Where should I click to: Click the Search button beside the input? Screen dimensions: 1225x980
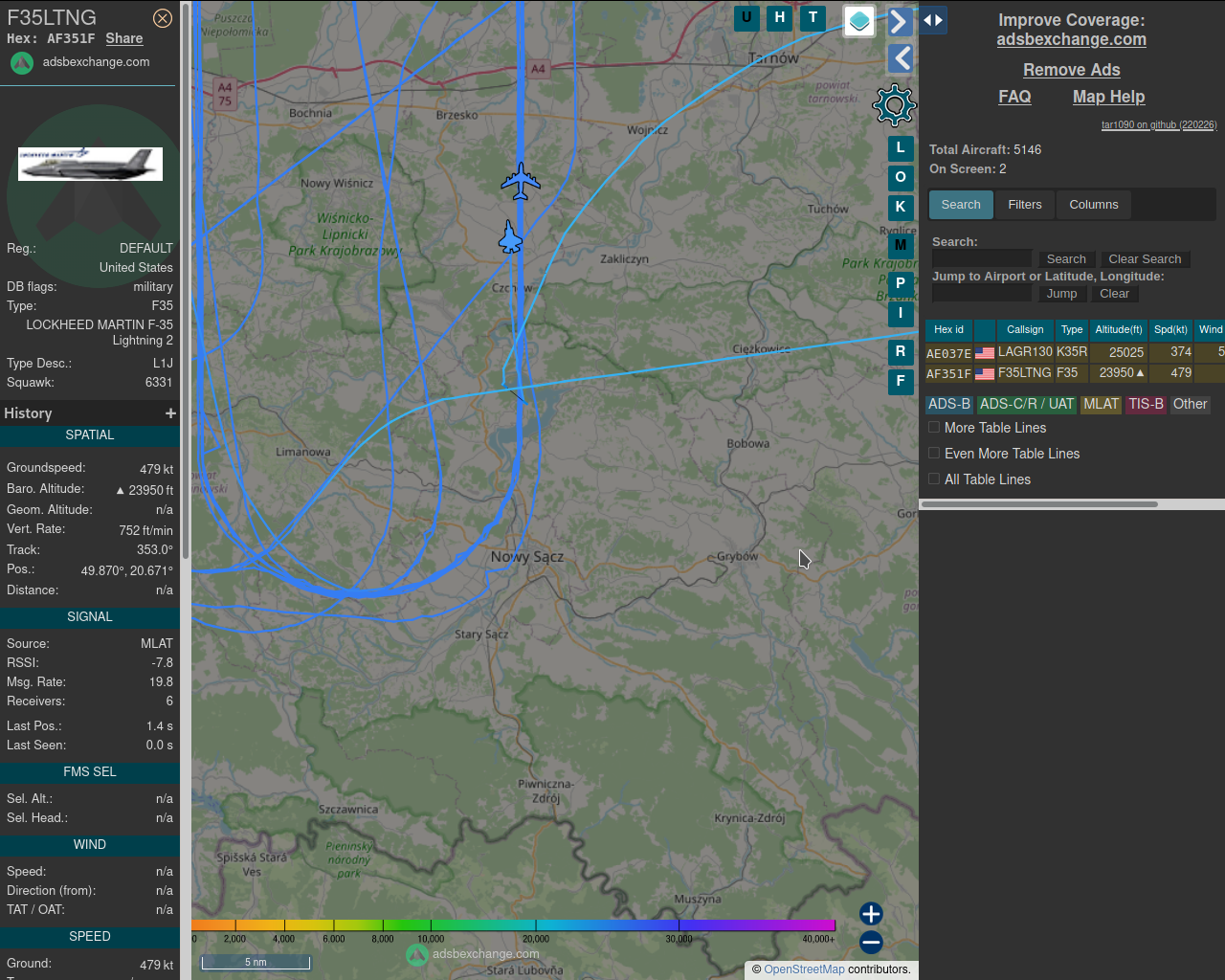tap(1066, 259)
